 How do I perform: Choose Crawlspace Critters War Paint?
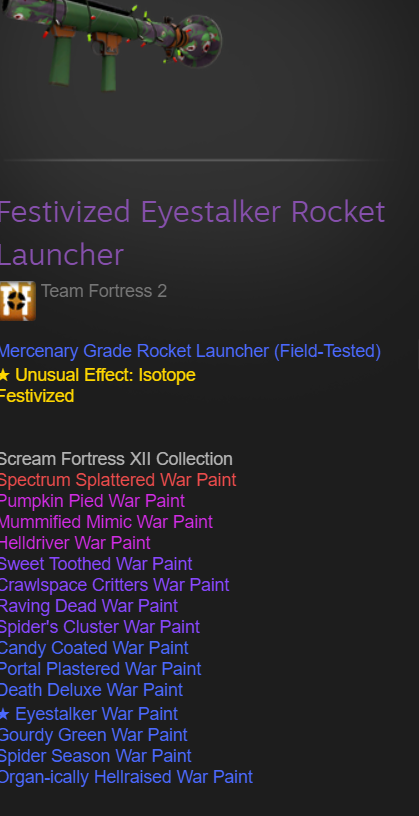[115, 585]
